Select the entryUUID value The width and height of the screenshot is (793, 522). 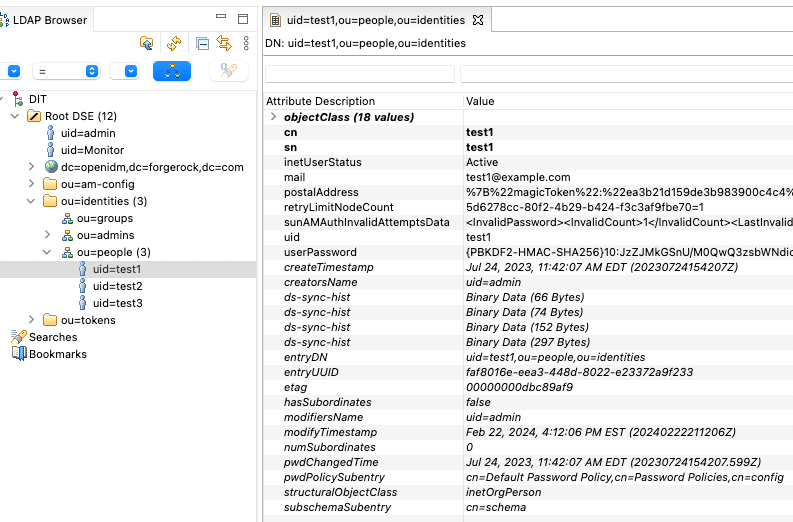pyautogui.click(x=579, y=372)
